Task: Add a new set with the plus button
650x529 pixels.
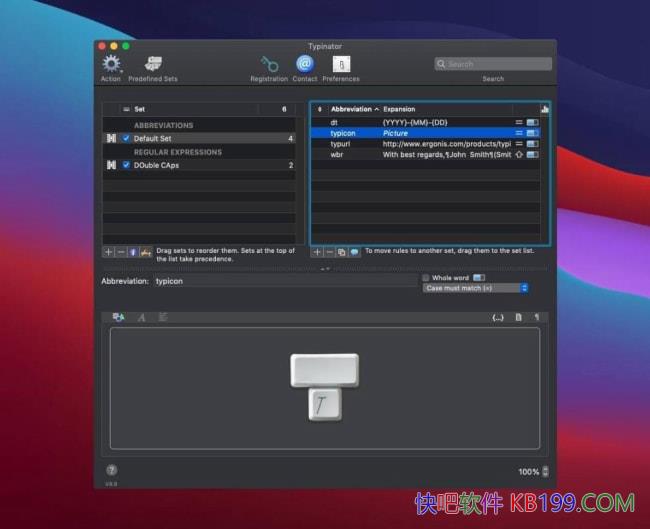Action: [109, 252]
